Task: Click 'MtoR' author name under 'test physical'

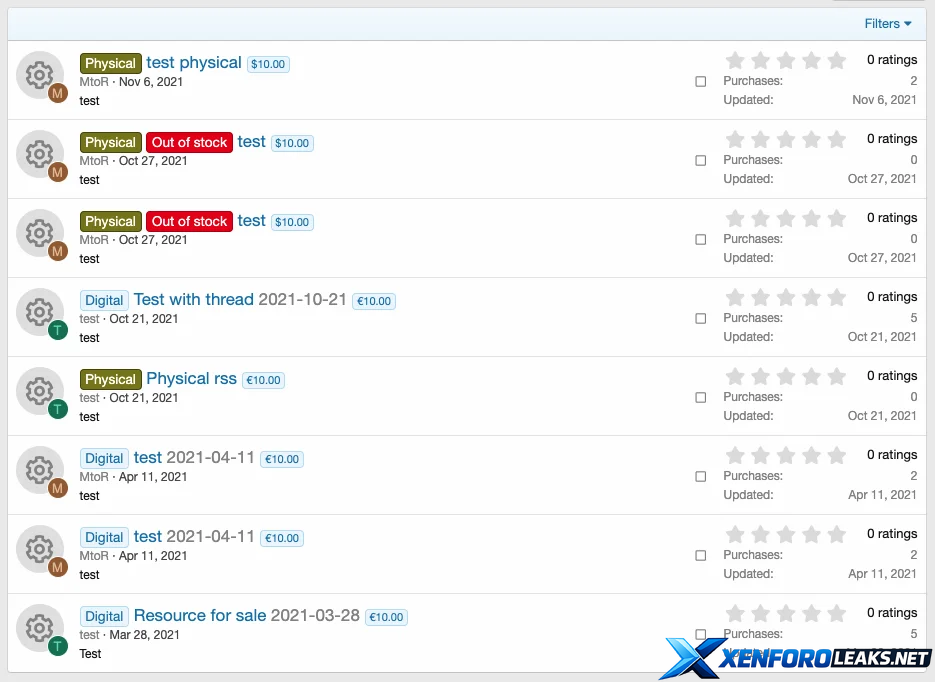Action: pos(94,82)
